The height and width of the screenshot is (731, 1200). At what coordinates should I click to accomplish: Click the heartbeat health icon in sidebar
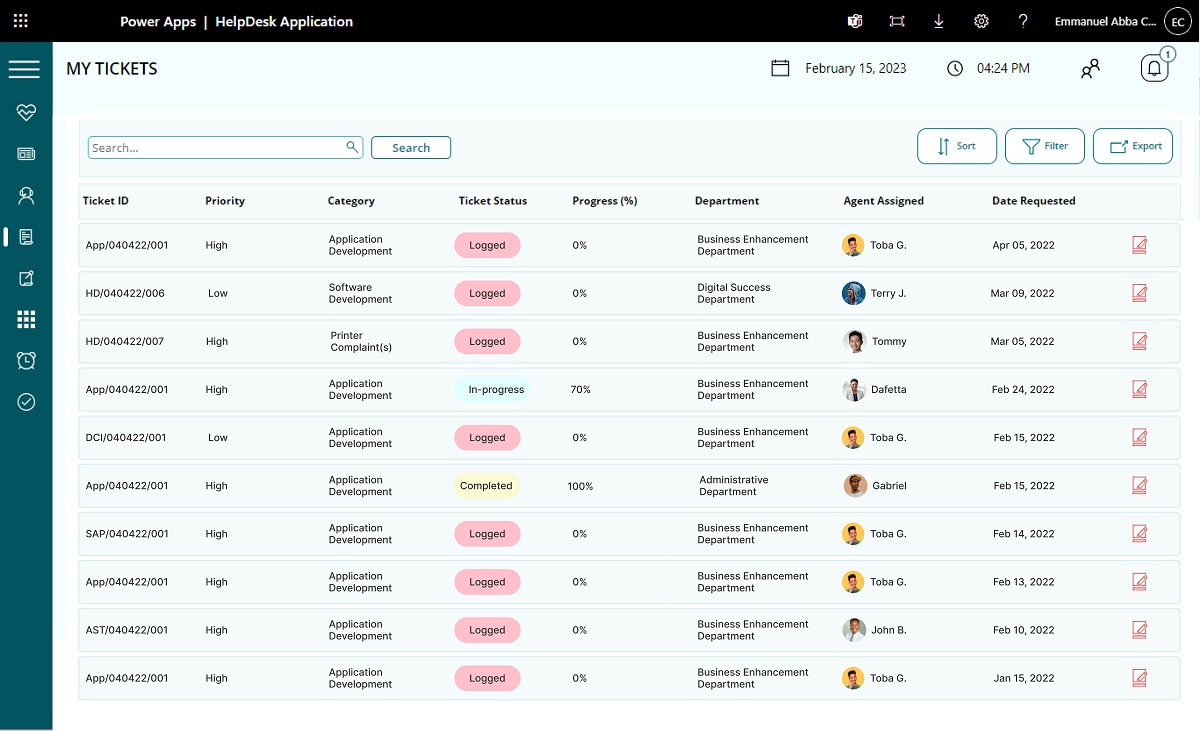[x=26, y=113]
